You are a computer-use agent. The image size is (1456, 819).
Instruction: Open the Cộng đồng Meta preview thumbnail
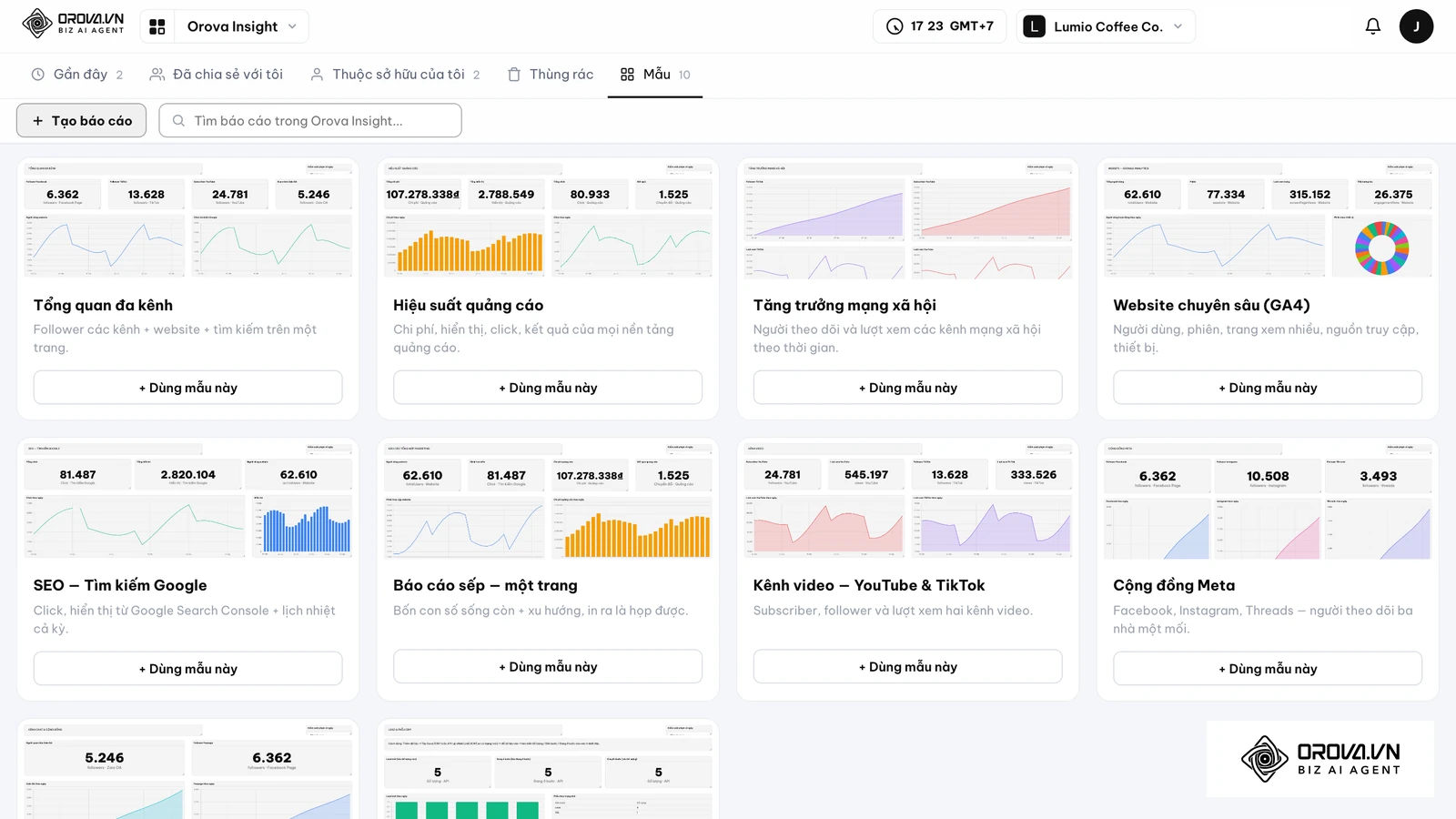click(x=1268, y=500)
